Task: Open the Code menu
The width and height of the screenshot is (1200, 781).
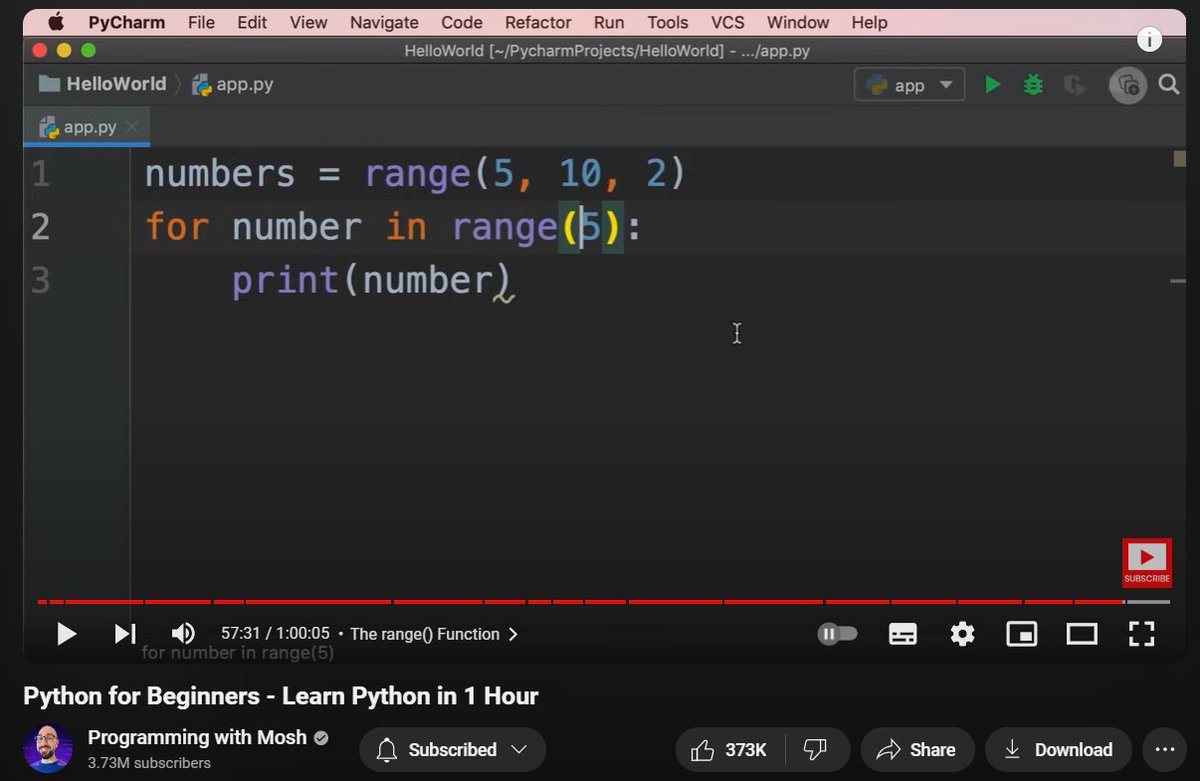Action: coord(461,22)
